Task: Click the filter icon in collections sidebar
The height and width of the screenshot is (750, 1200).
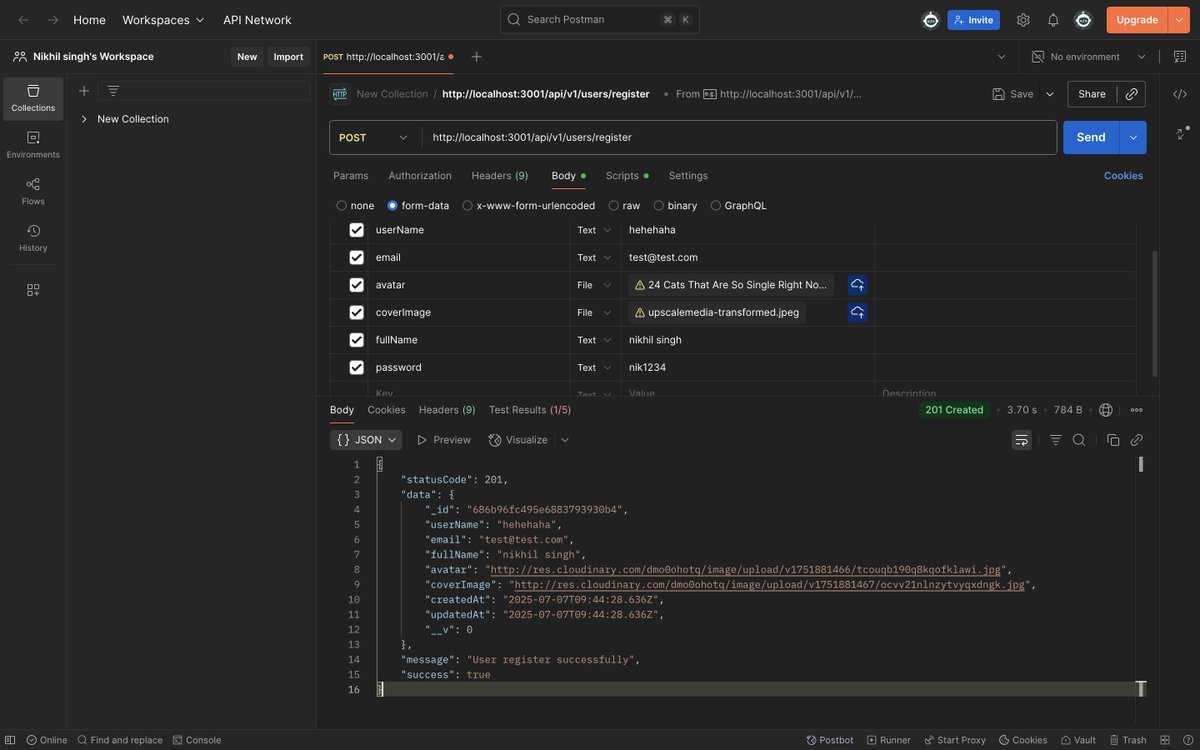Action: point(113,91)
